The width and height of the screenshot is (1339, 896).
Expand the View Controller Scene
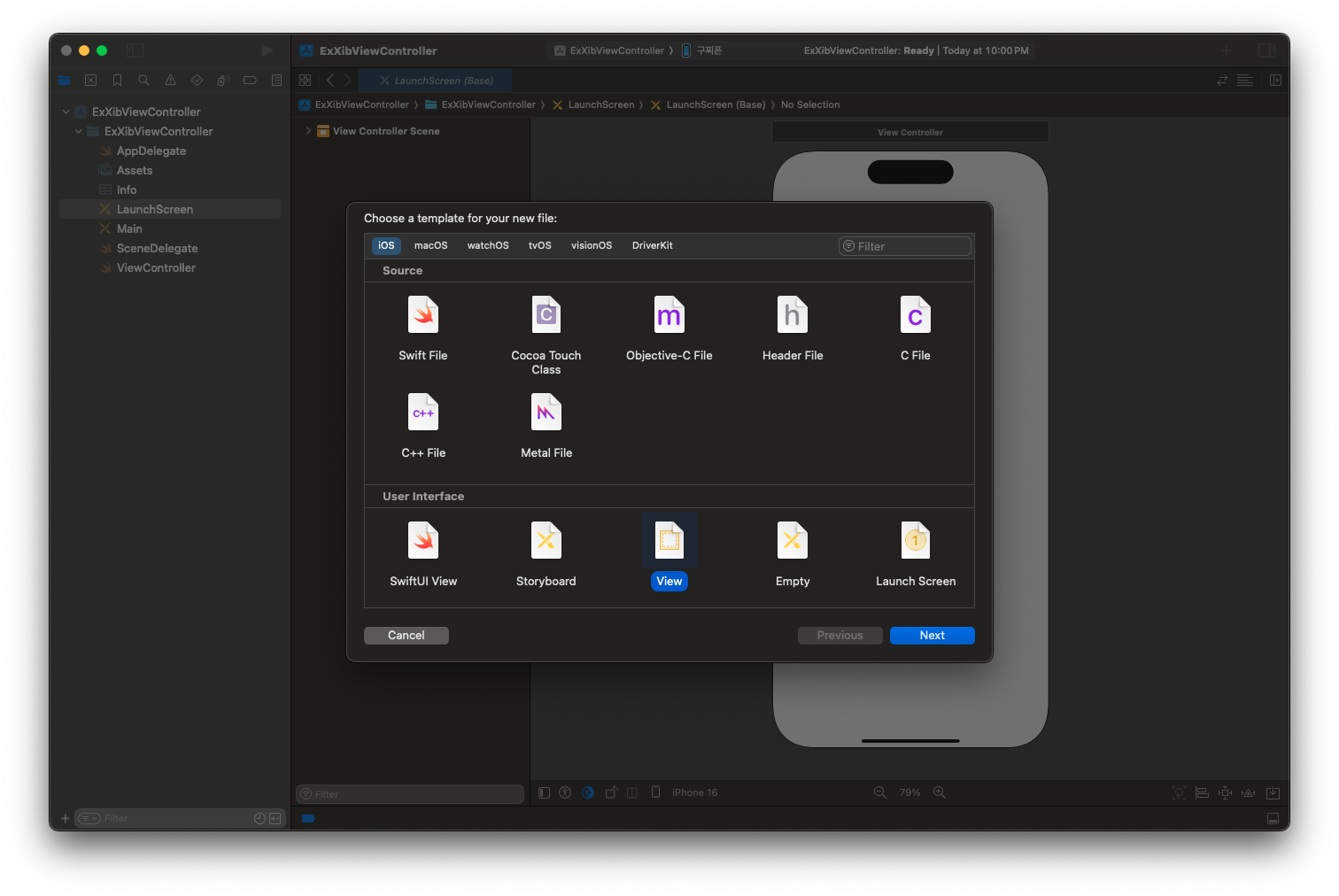(x=308, y=131)
